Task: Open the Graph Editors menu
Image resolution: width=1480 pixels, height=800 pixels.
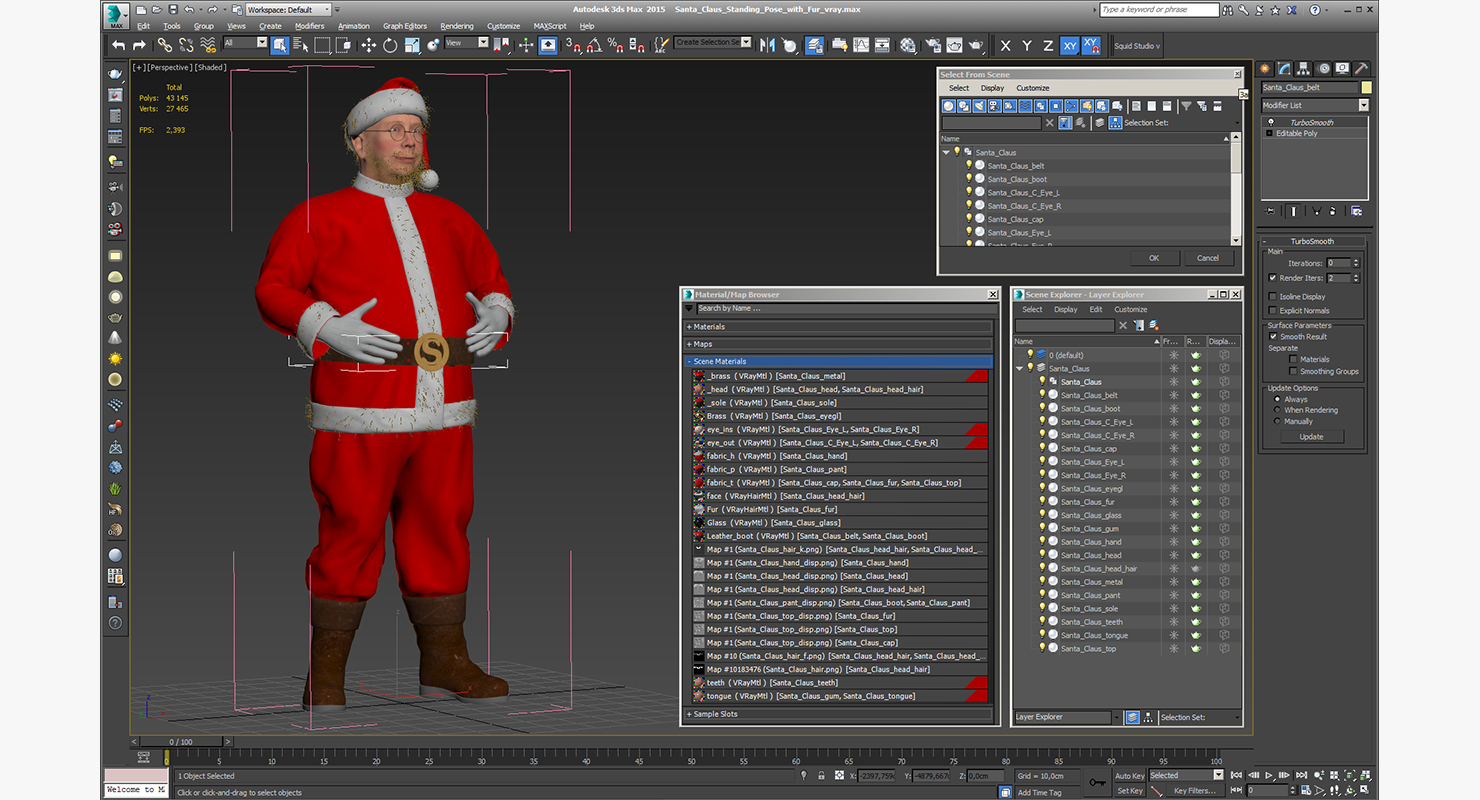Action: (x=405, y=26)
